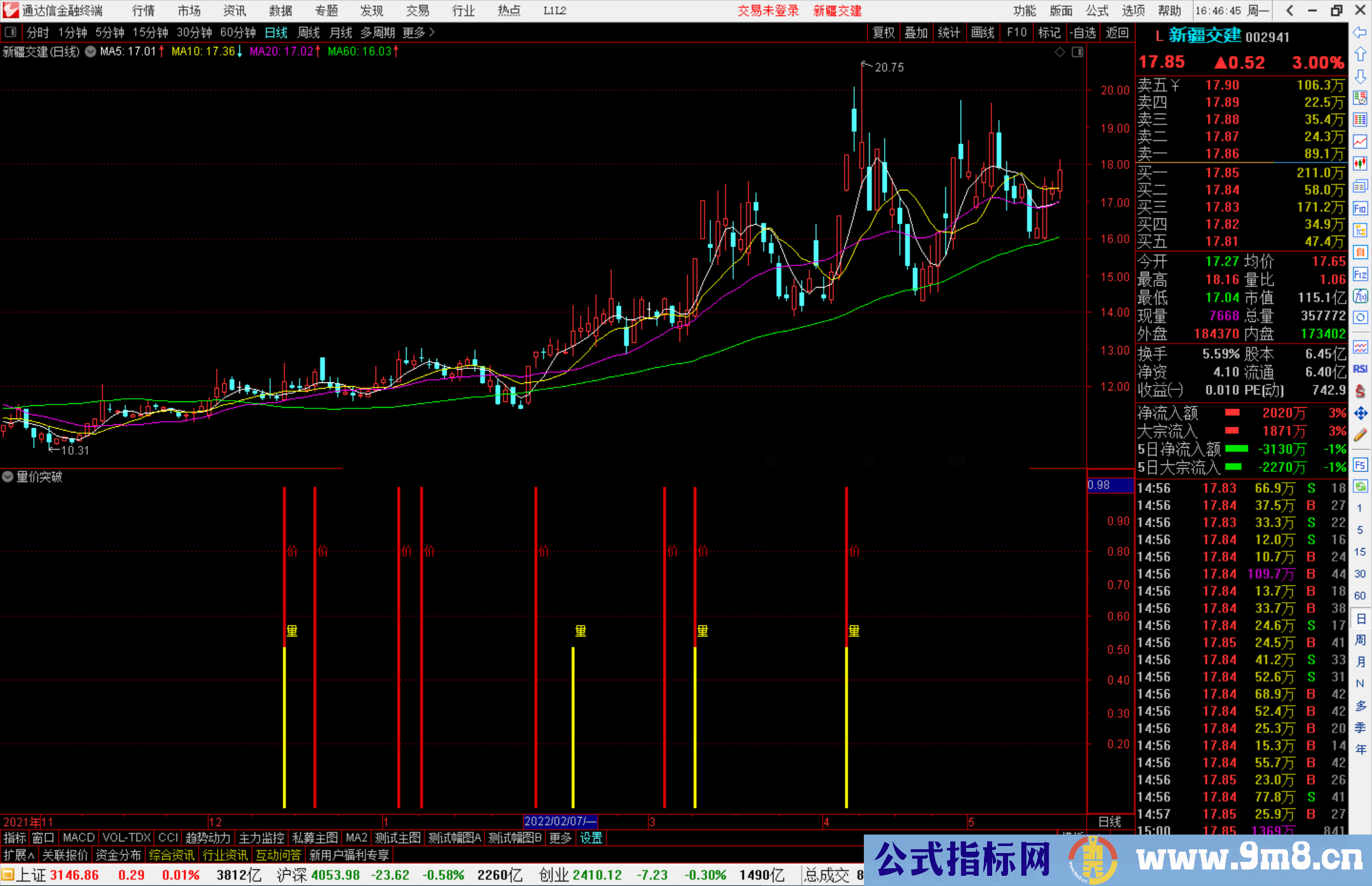Switch to the 周线 period tab
Image resolution: width=1372 pixels, height=886 pixels.
309,32
